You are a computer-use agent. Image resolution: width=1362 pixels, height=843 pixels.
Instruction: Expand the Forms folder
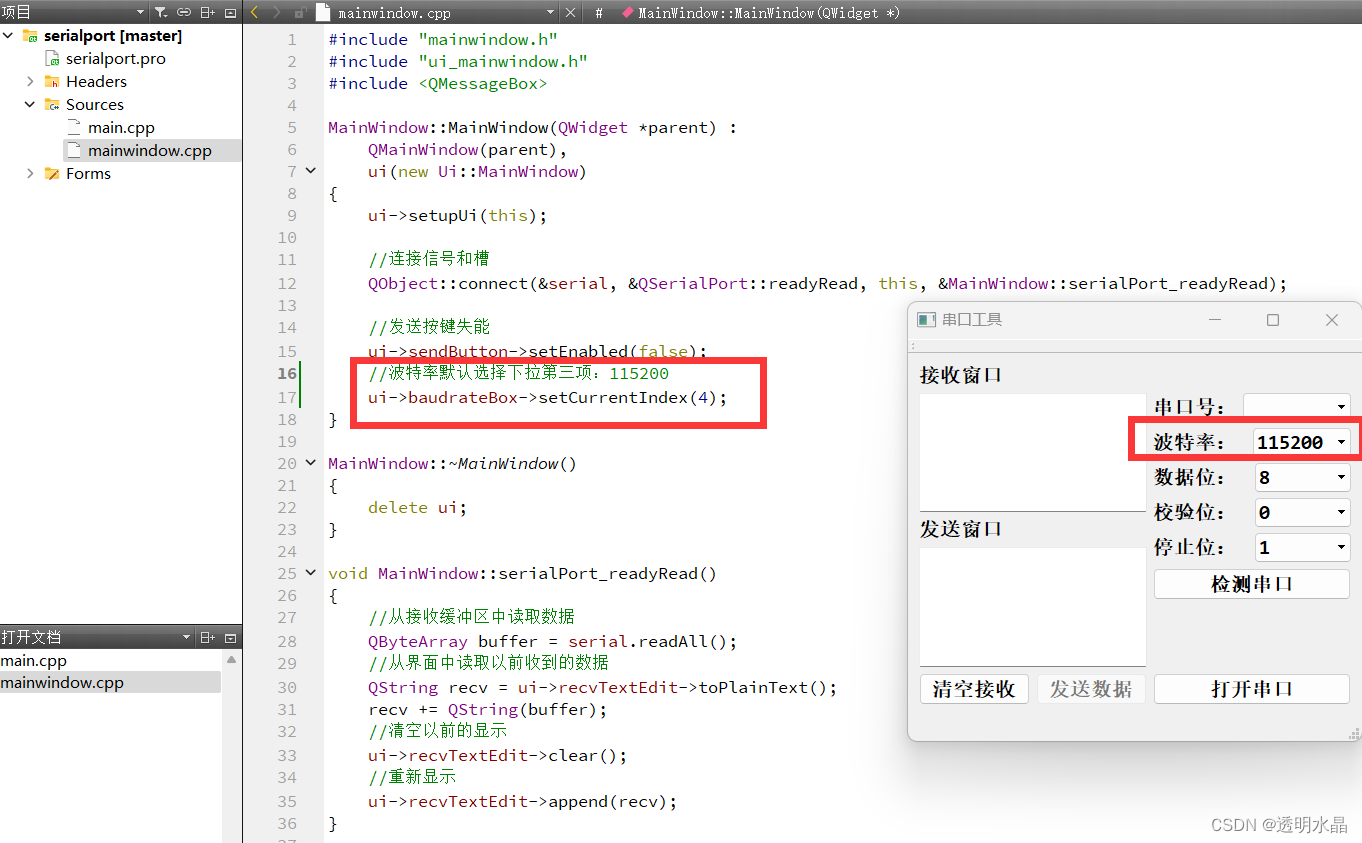30,173
